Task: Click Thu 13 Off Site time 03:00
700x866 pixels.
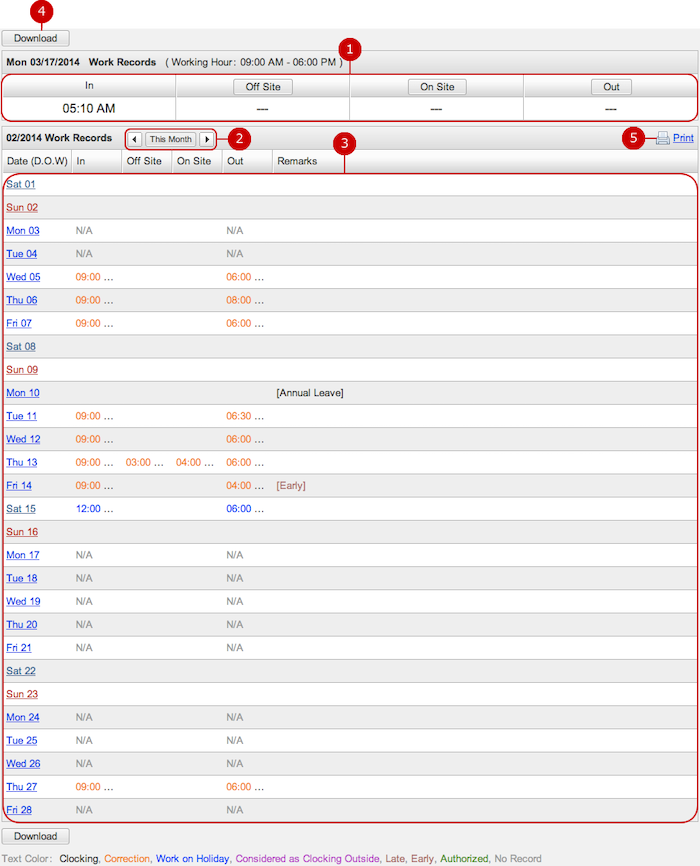Action: (x=144, y=463)
